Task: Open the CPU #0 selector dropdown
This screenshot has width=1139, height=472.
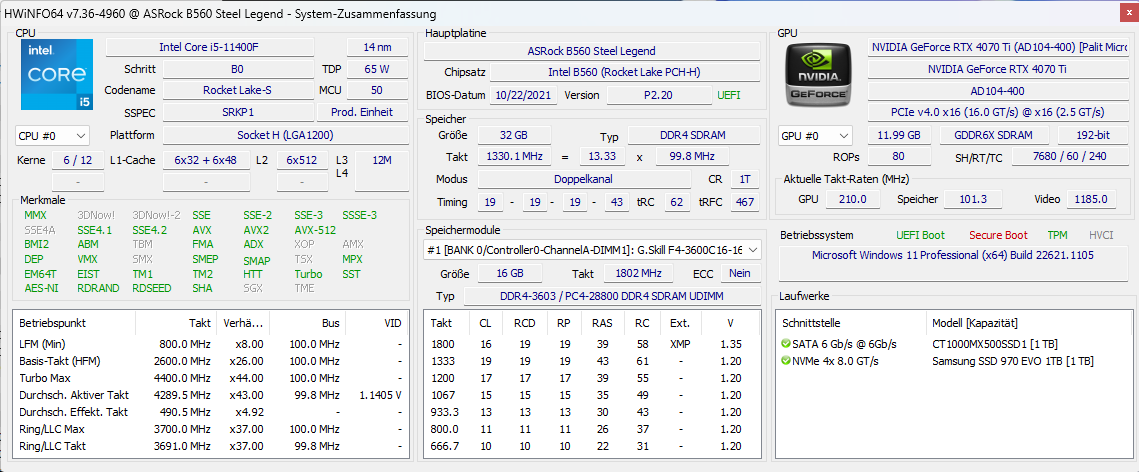Action: point(52,136)
